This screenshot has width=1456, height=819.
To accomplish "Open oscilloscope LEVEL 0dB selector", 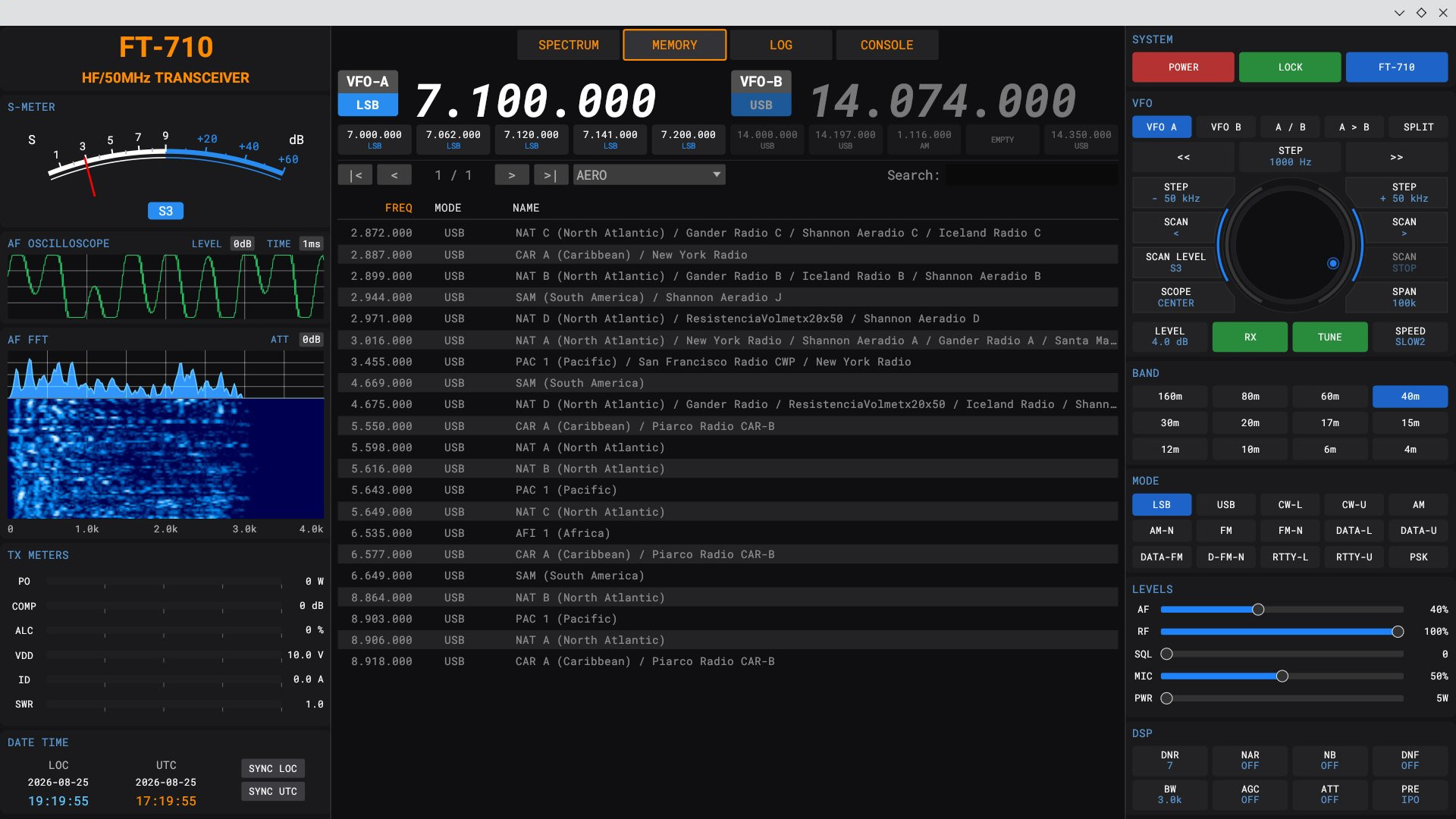I will pyautogui.click(x=242, y=244).
